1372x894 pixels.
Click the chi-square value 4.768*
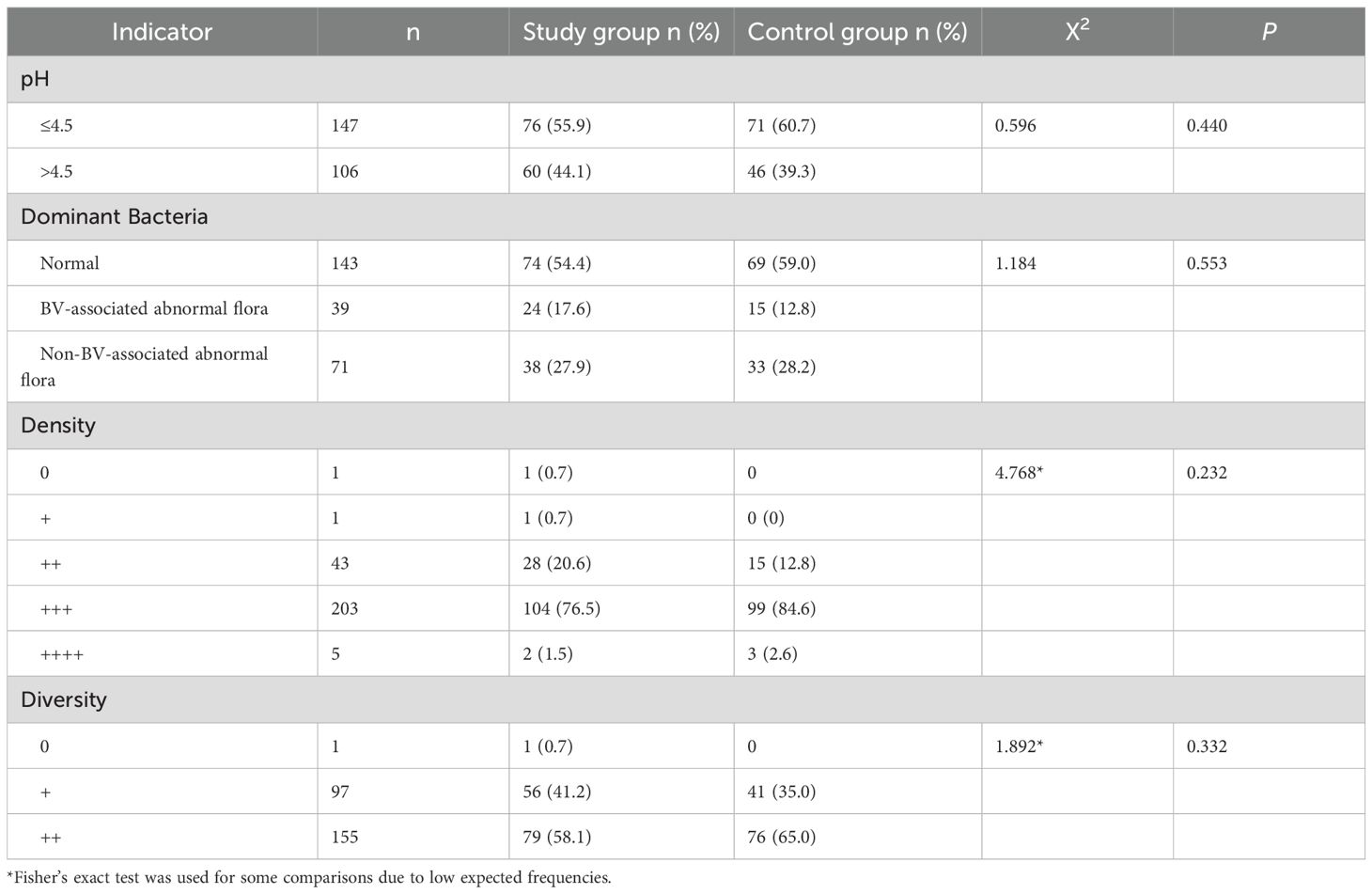coord(1020,472)
